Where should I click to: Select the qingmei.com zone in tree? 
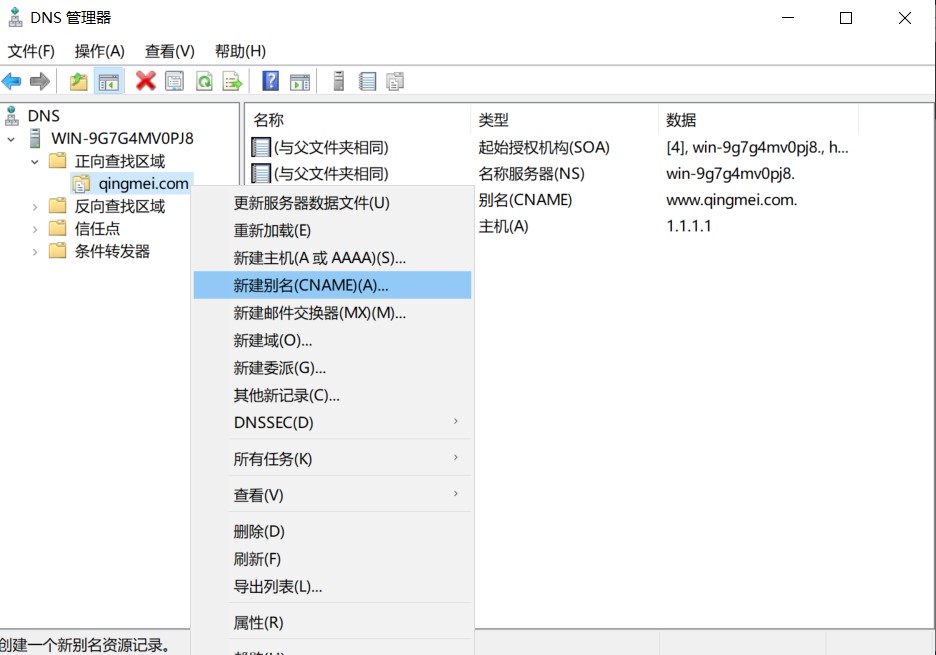pos(143,183)
